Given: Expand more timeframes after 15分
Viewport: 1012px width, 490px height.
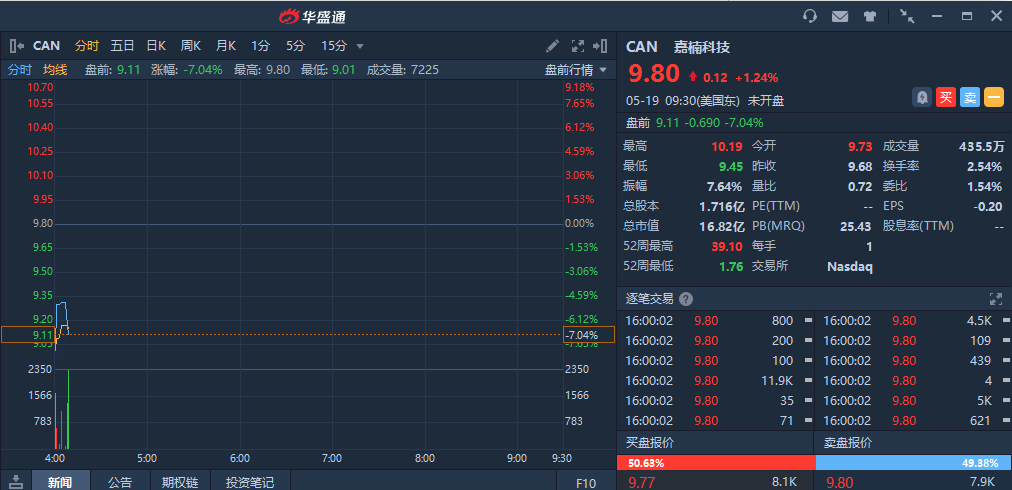Looking at the screenshot, I should tap(360, 46).
